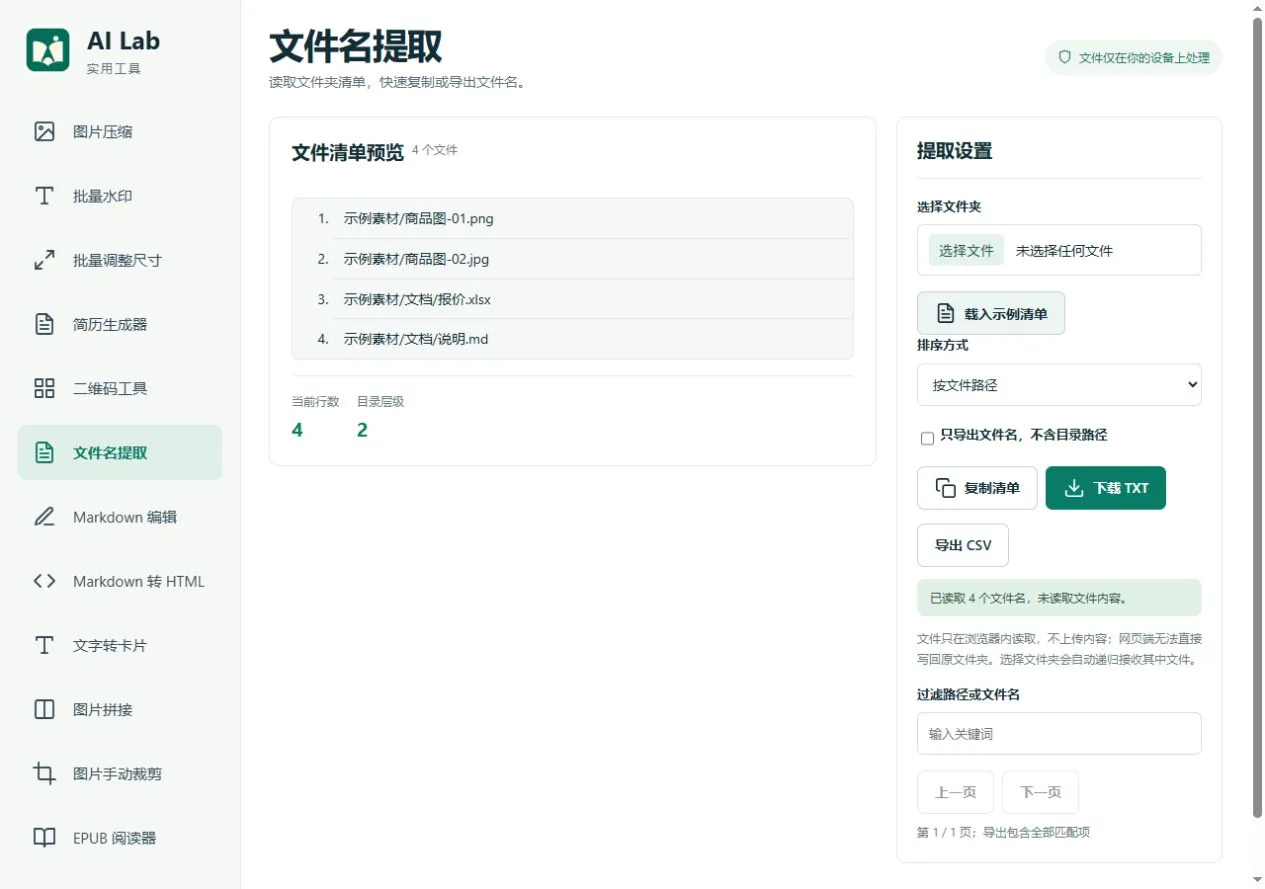
Task: Click the 复制清单 button
Action: pos(977,488)
